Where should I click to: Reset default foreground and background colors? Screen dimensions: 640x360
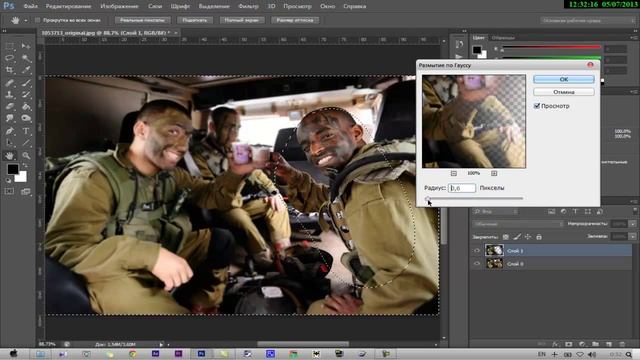coord(8,180)
